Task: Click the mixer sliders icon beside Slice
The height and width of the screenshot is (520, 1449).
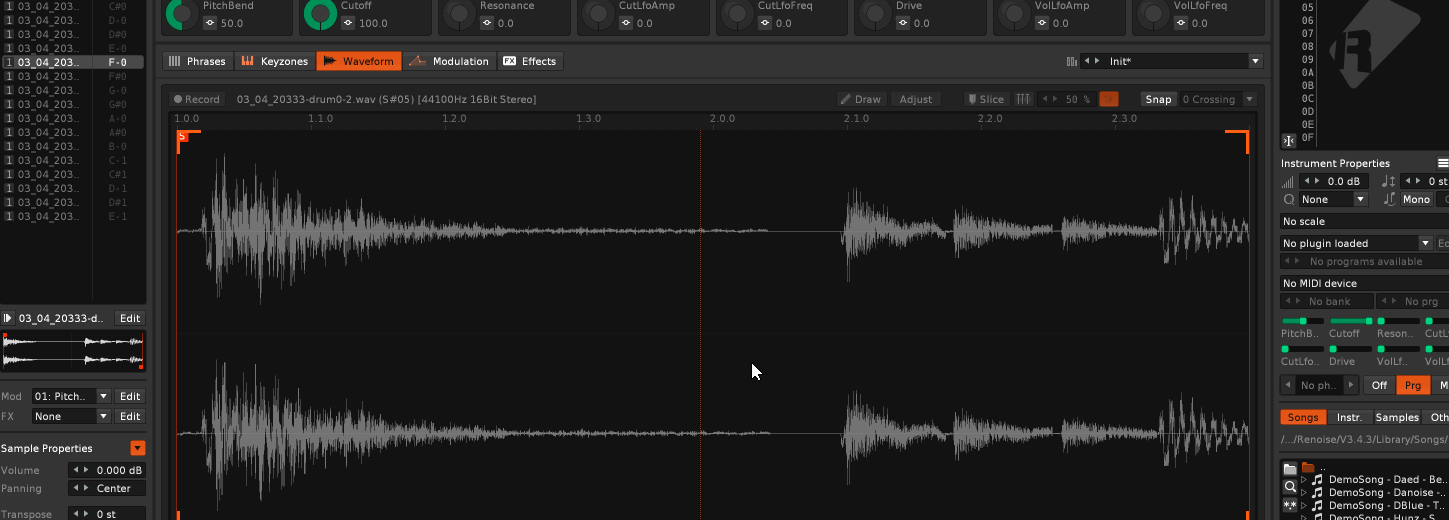Action: (1023, 99)
